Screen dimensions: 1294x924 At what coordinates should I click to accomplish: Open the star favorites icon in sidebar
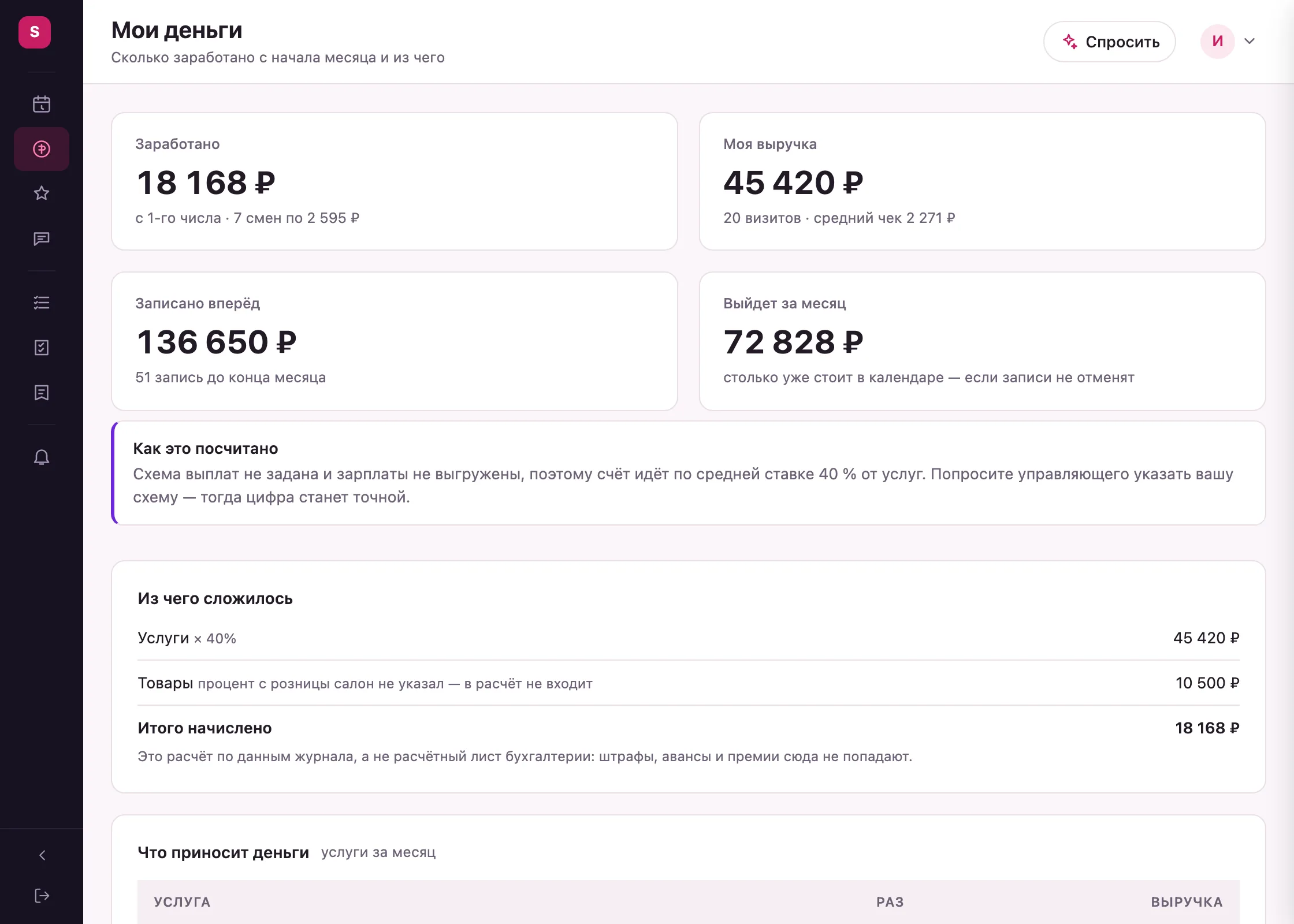[x=42, y=193]
